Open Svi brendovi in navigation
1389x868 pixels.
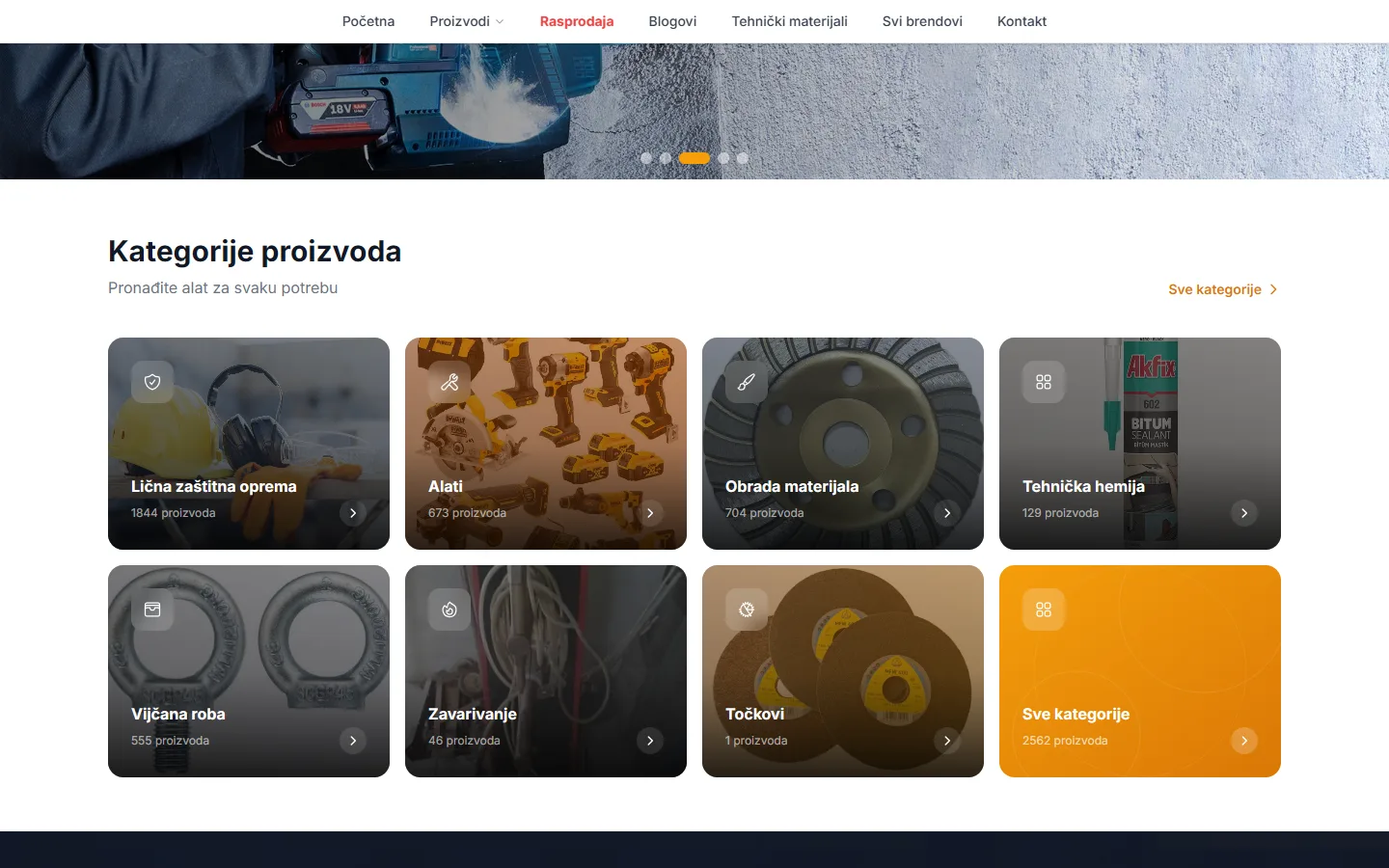922,21
